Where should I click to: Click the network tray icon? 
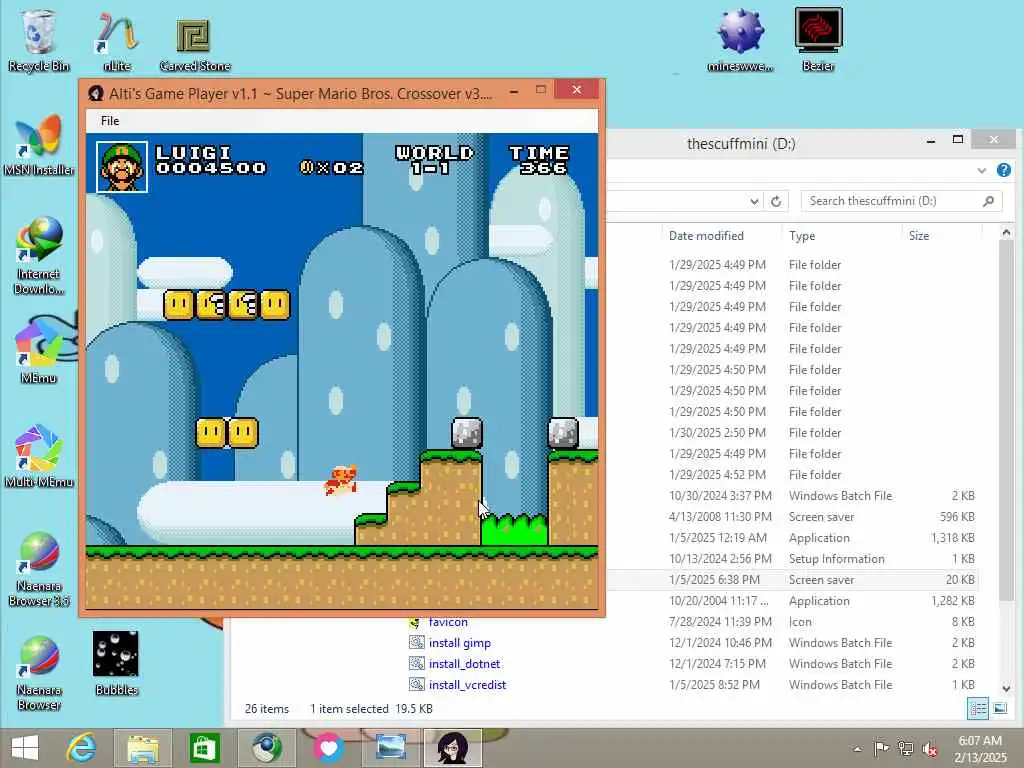(906, 749)
